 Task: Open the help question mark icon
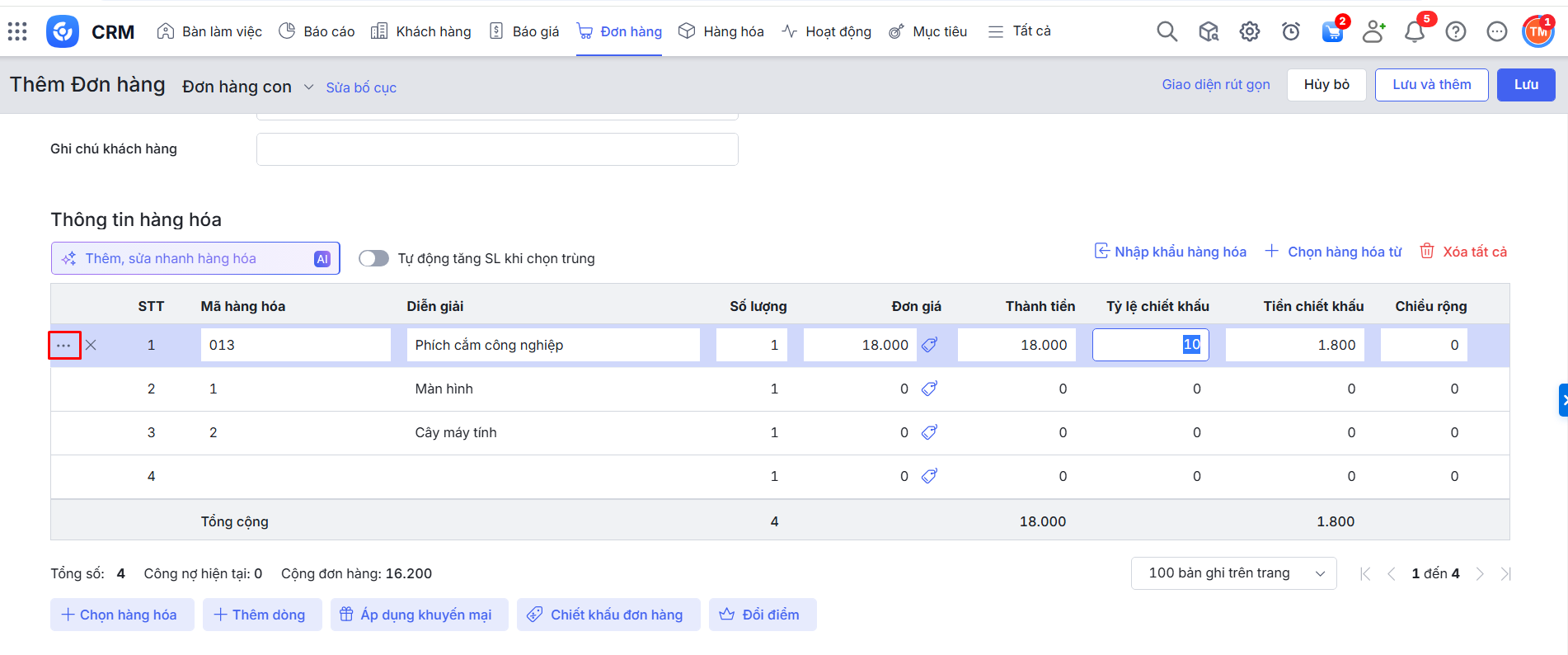tap(1456, 31)
